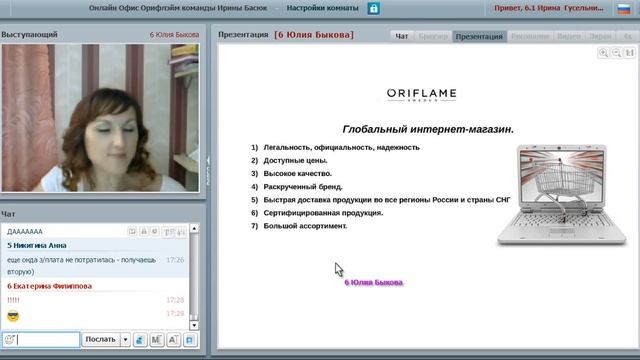Click the speaker webcam video
Screen dimensions: 640x360
click(x=100, y=118)
